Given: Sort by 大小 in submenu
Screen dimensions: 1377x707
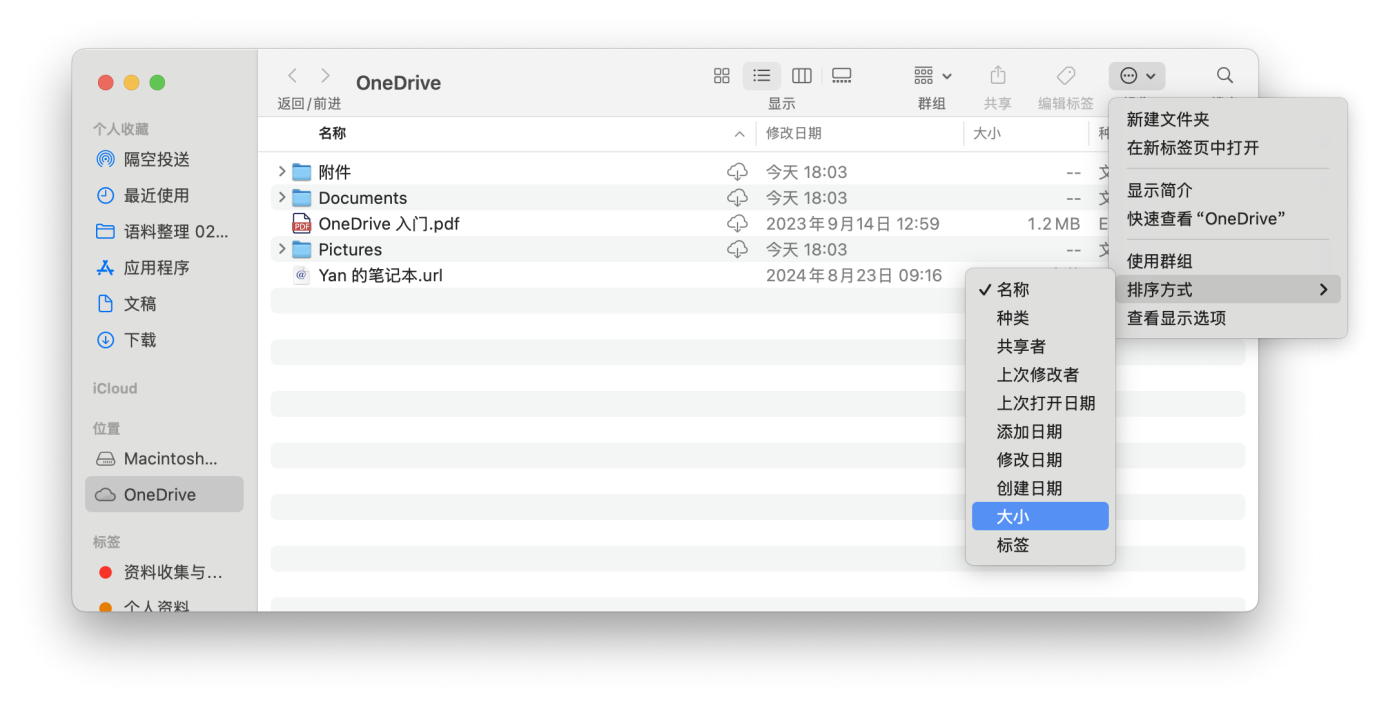Looking at the screenshot, I should [x=1040, y=516].
